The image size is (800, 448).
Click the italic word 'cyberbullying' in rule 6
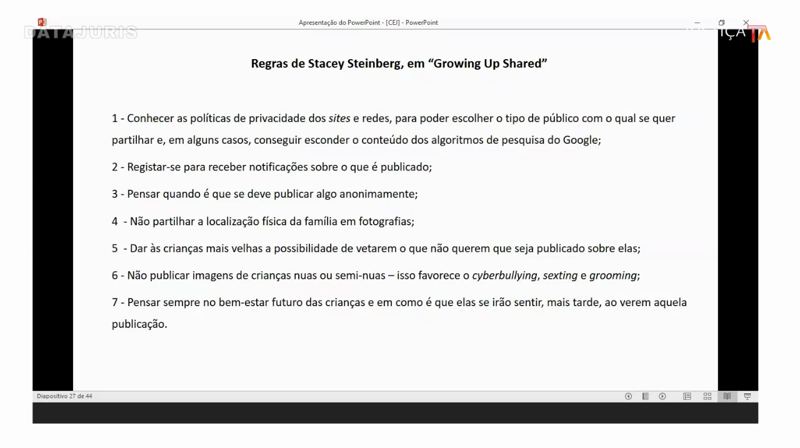pyautogui.click(x=504, y=275)
